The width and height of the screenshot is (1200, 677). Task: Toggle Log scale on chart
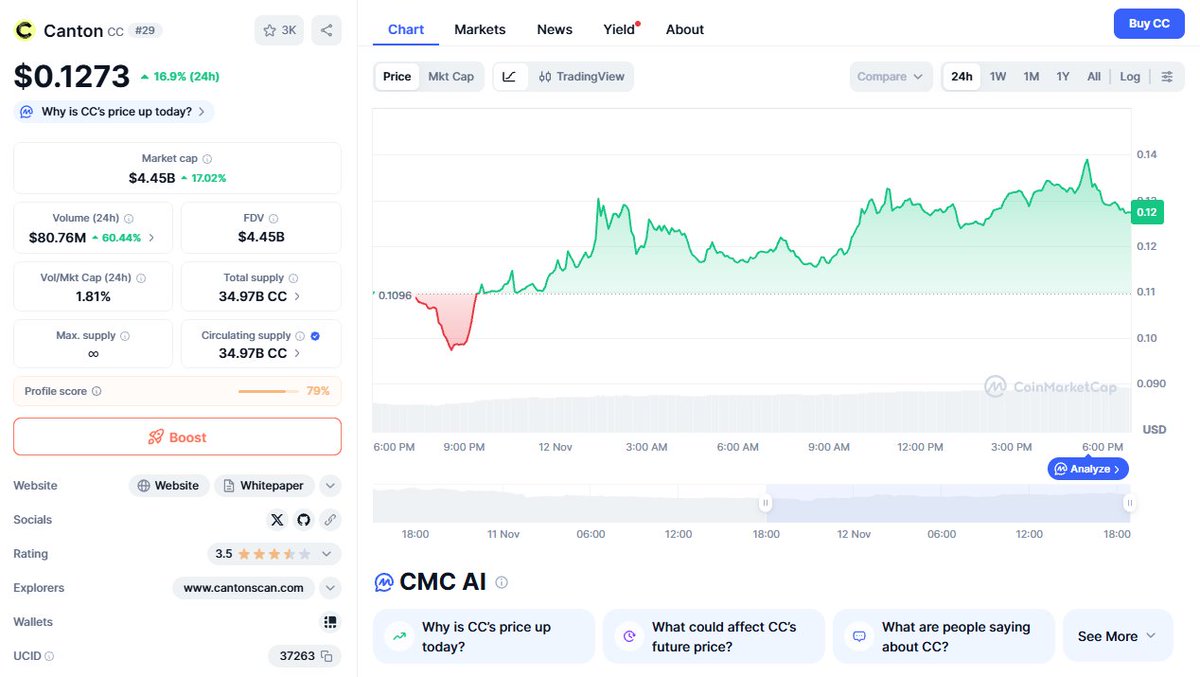[1130, 77]
